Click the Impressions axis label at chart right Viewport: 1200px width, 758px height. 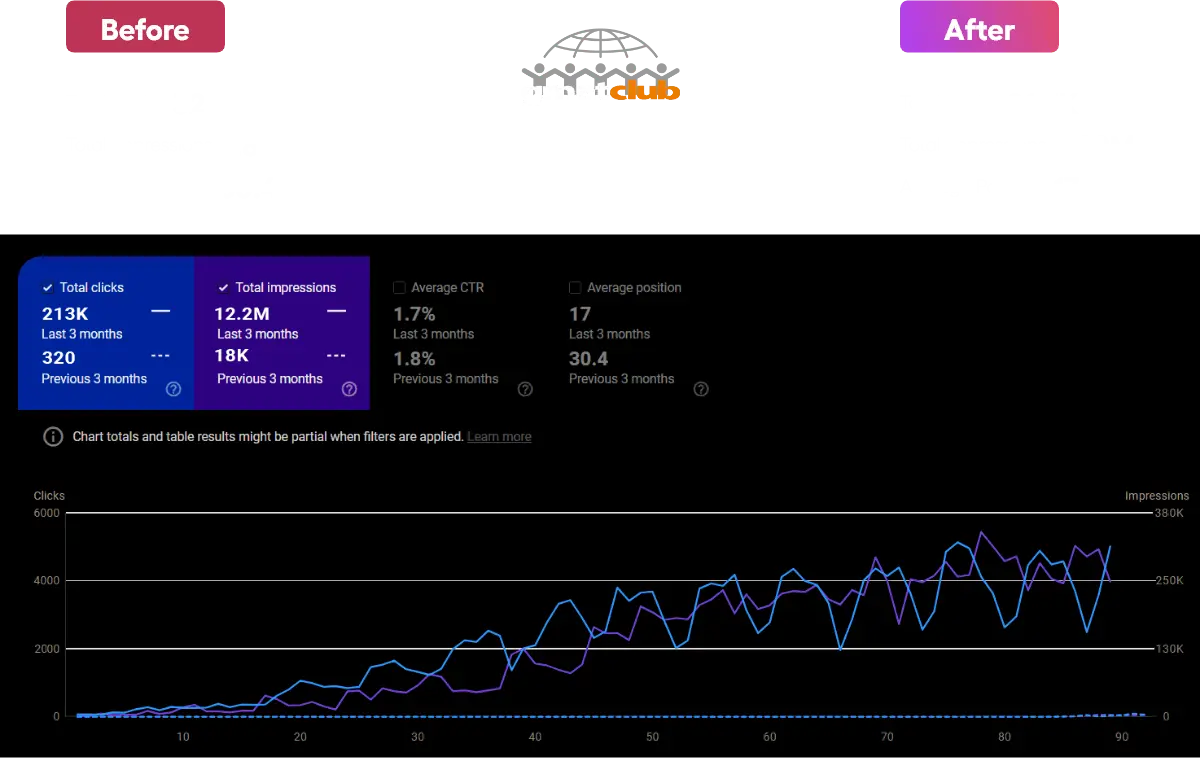1157,496
